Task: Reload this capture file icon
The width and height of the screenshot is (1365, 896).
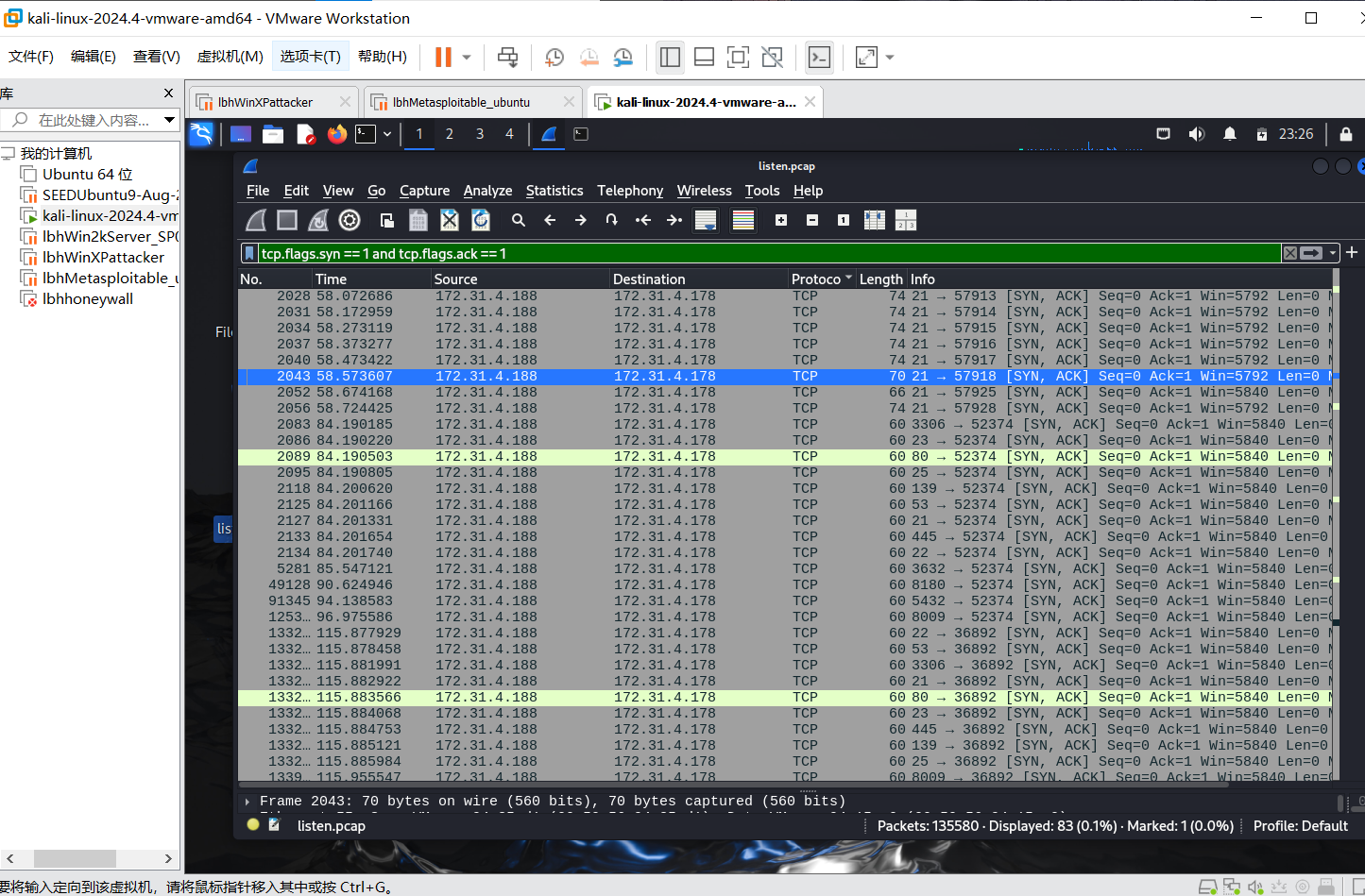Action: click(481, 220)
